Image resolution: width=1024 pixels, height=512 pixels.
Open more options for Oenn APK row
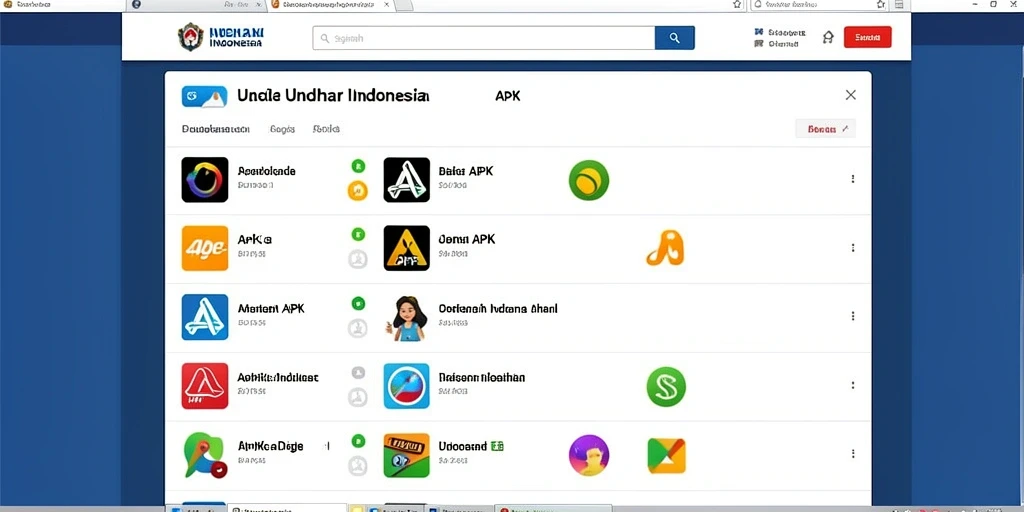852,248
